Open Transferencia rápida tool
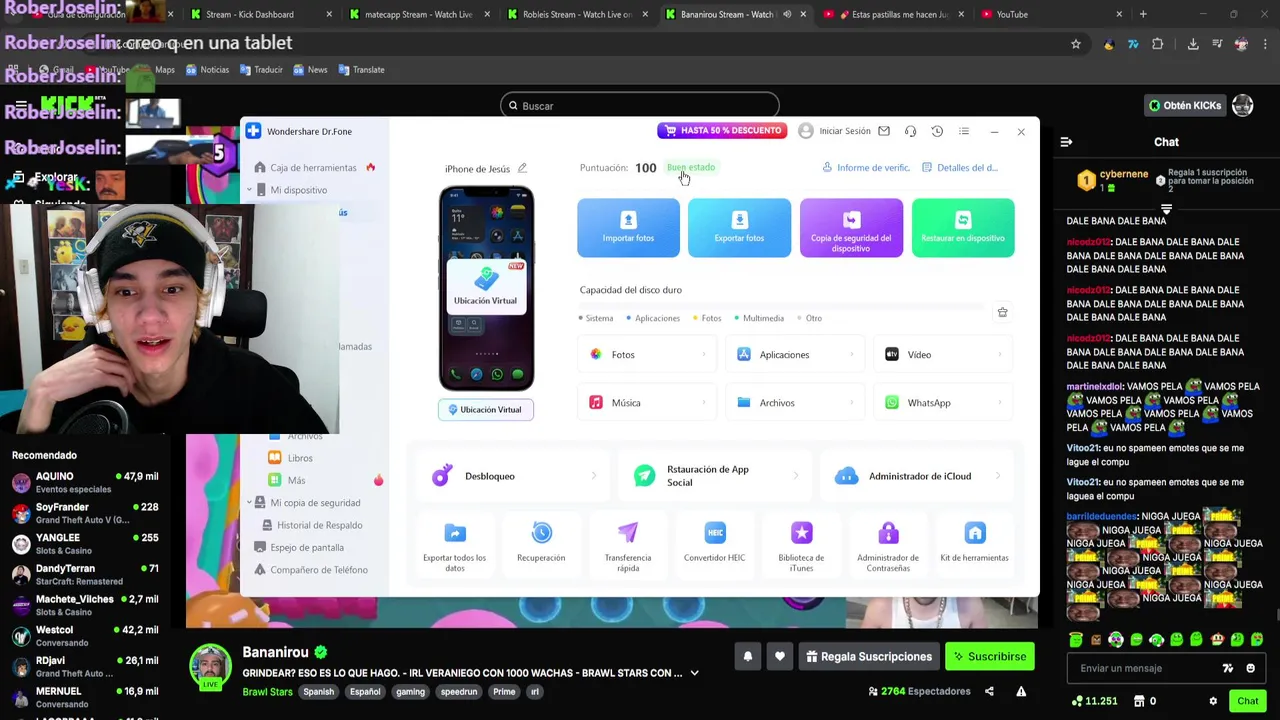The height and width of the screenshot is (720, 1280). tap(628, 546)
